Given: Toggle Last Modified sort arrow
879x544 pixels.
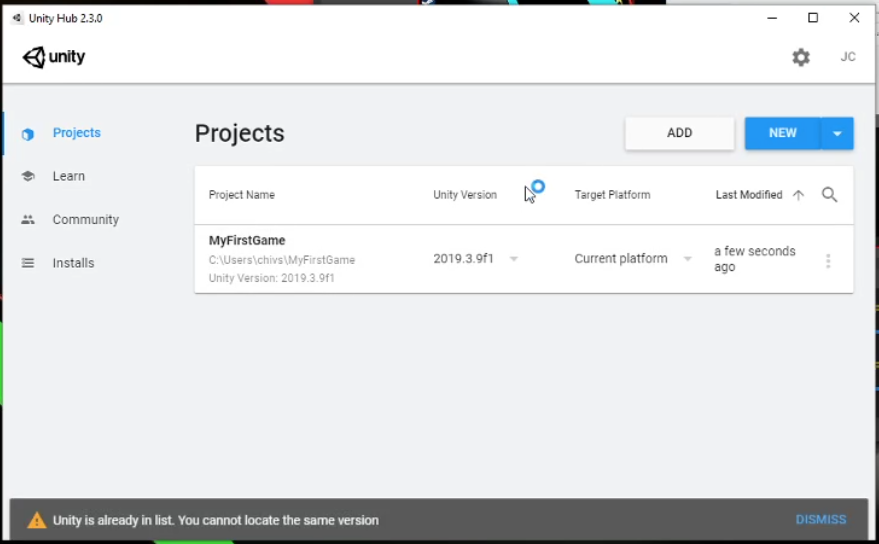Looking at the screenshot, I should click(x=798, y=195).
